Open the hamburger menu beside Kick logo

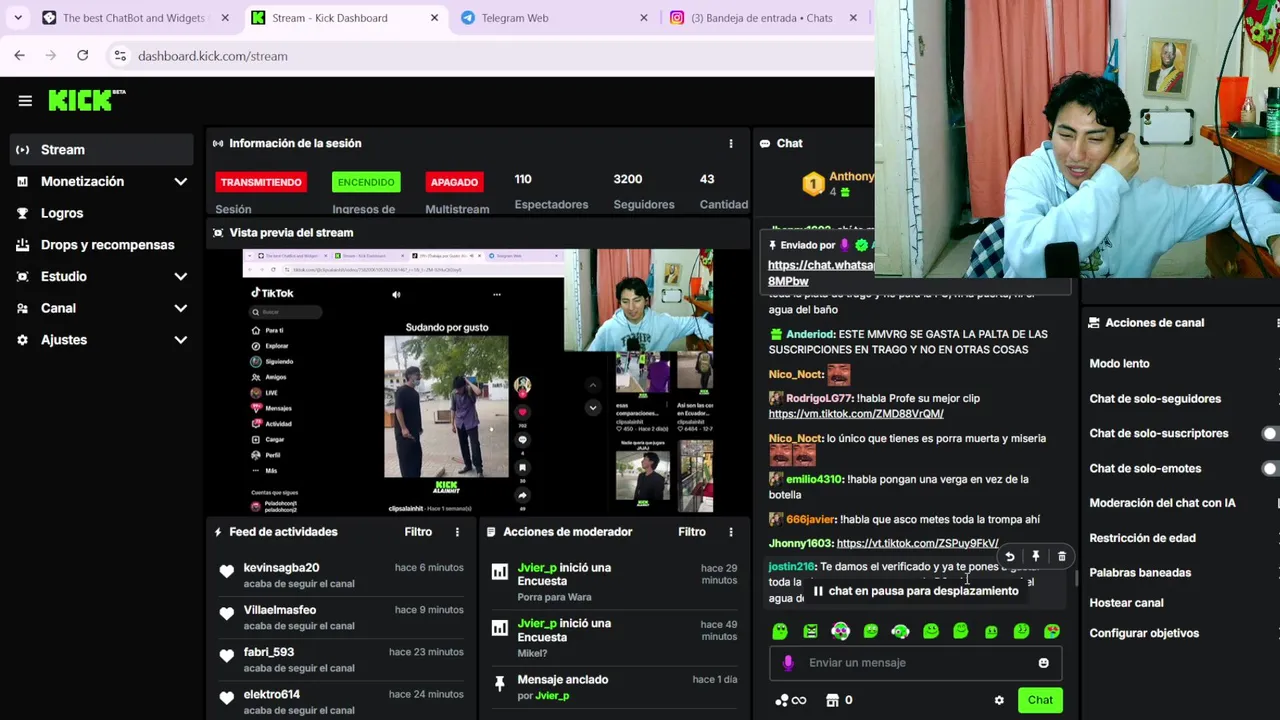click(x=25, y=101)
